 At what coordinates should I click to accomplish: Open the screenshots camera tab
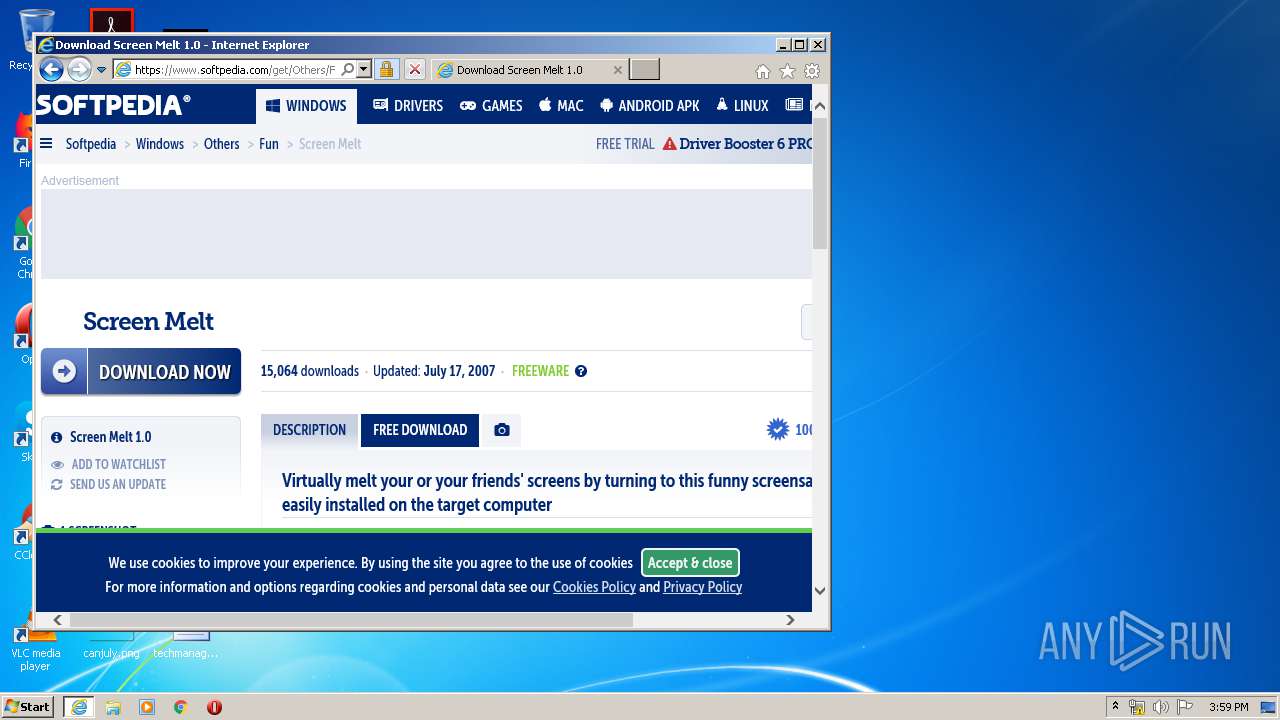pos(502,430)
